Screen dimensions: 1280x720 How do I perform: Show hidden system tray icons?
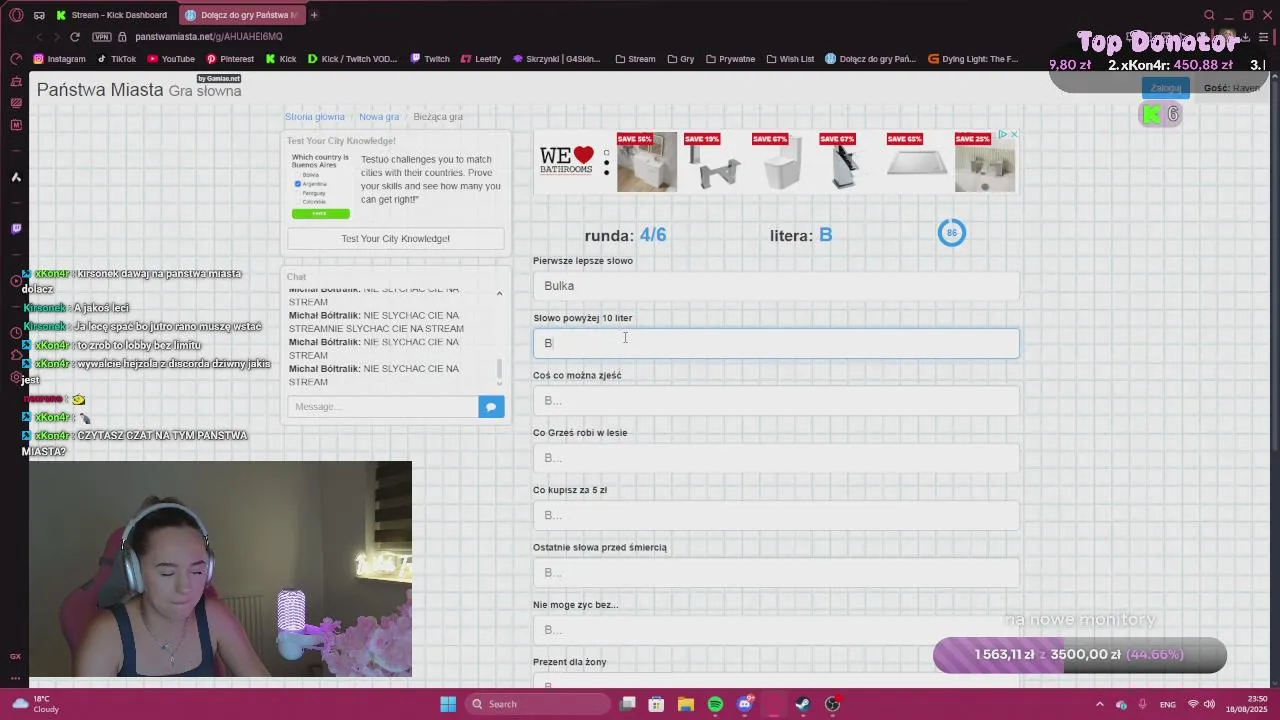coord(1100,704)
